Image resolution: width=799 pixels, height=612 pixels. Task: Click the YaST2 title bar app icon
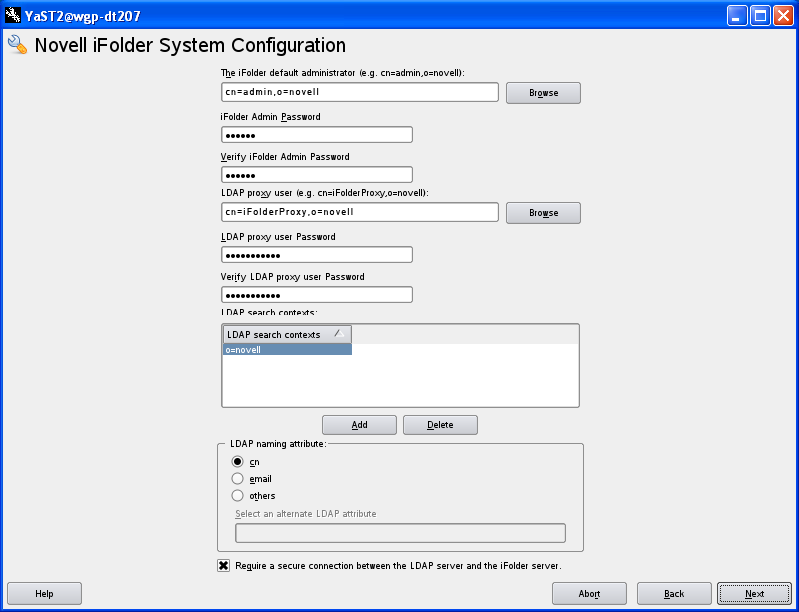pyautogui.click(x=13, y=16)
